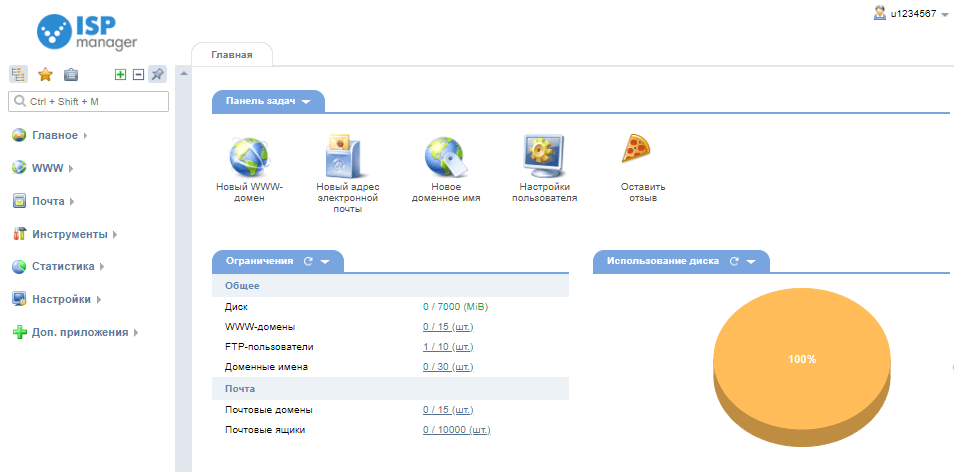
Task: Click arrow next to Доп. приложения
Action: [136, 333]
